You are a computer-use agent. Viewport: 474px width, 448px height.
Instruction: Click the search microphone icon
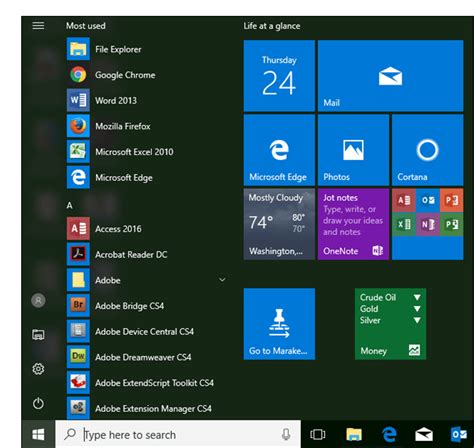(286, 434)
